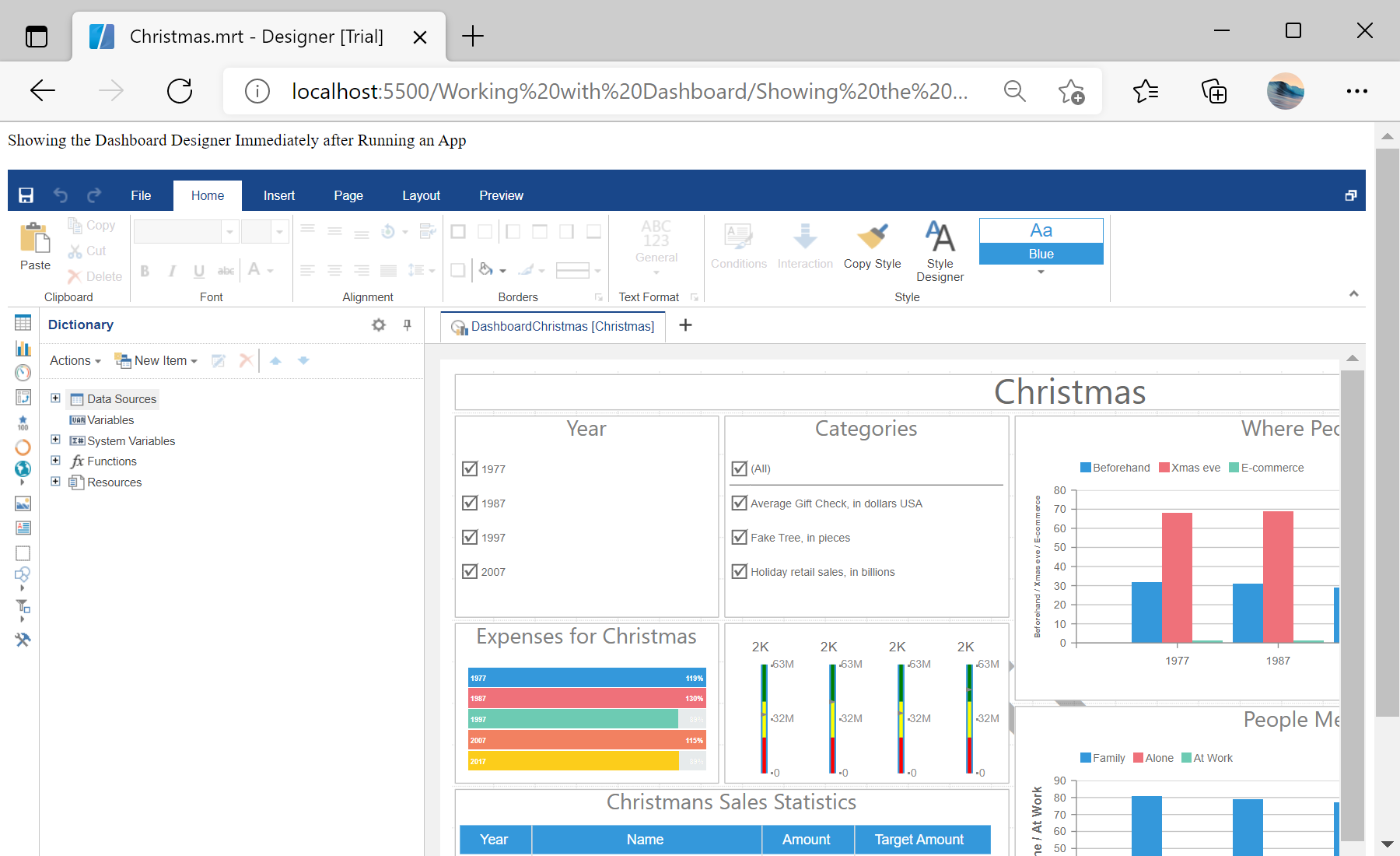1400x856 pixels.
Task: Toggle the (All) categories checkbox
Action: coord(740,468)
